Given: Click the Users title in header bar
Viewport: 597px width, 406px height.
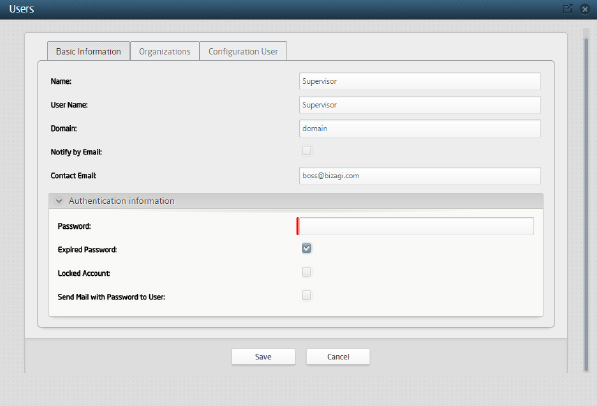Looking at the screenshot, I should coord(22,9).
